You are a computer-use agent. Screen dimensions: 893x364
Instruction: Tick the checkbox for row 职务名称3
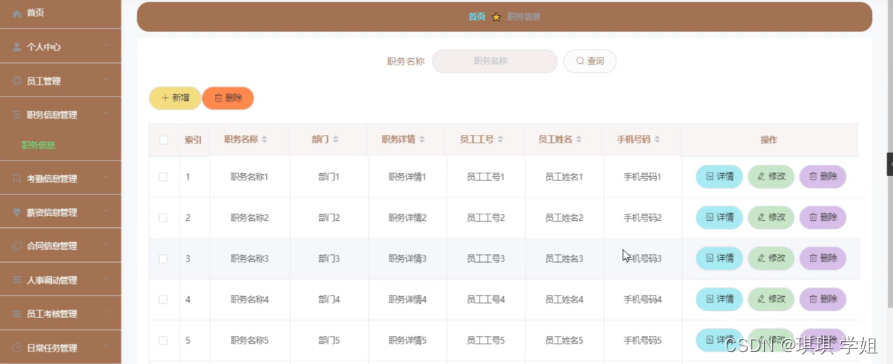tap(163, 259)
